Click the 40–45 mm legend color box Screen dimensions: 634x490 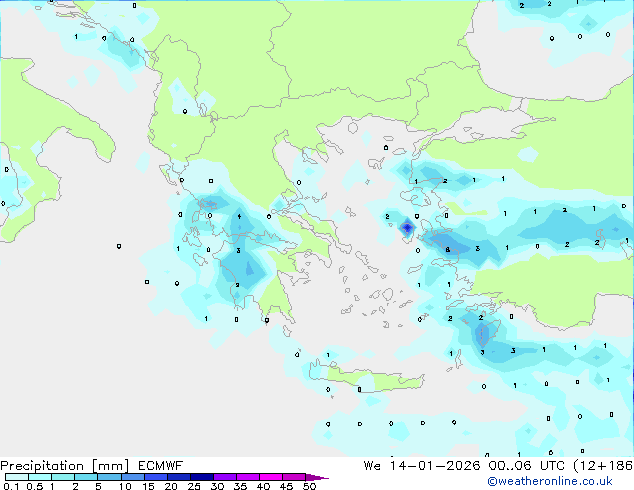click(271, 477)
